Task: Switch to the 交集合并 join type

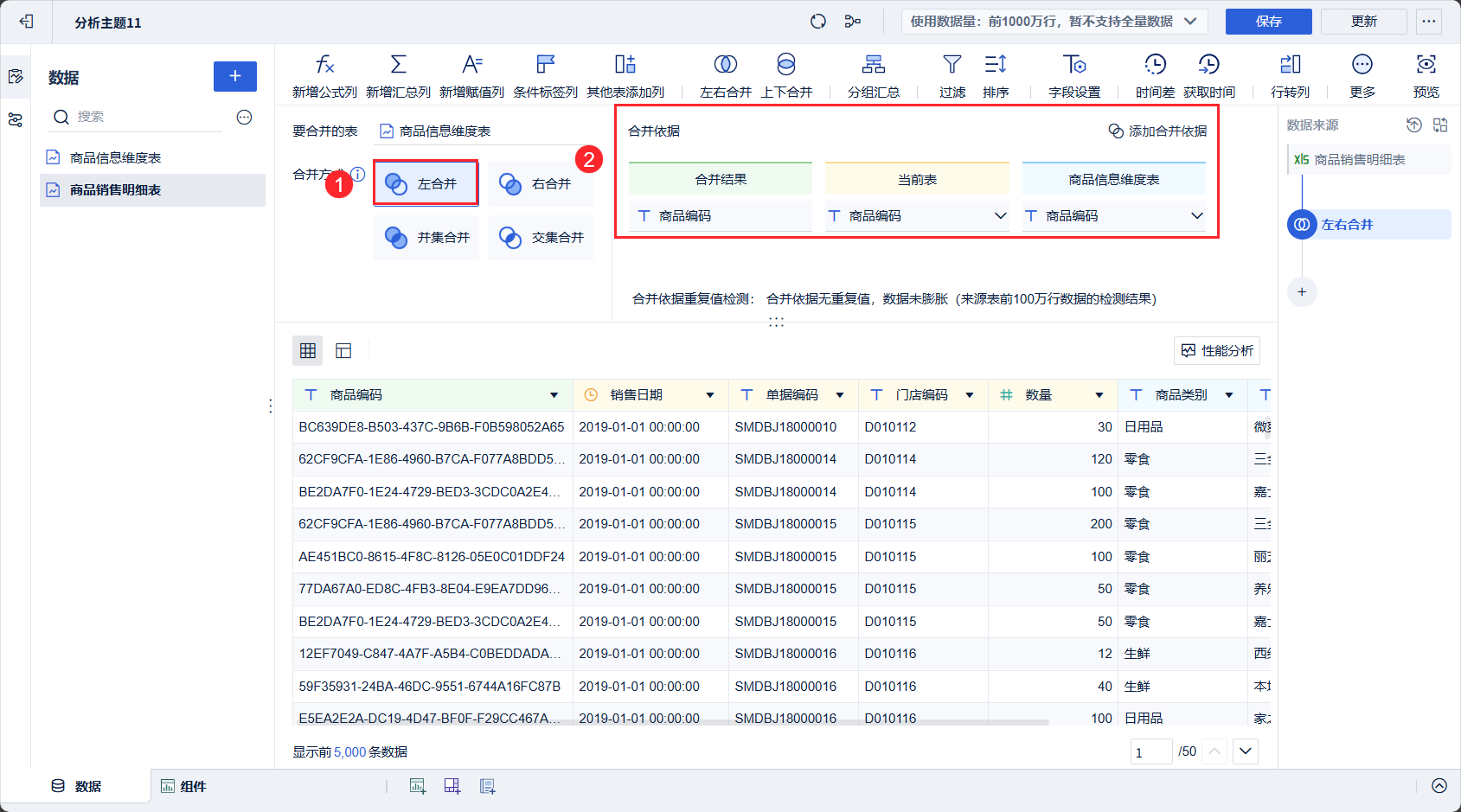Action: pos(540,238)
